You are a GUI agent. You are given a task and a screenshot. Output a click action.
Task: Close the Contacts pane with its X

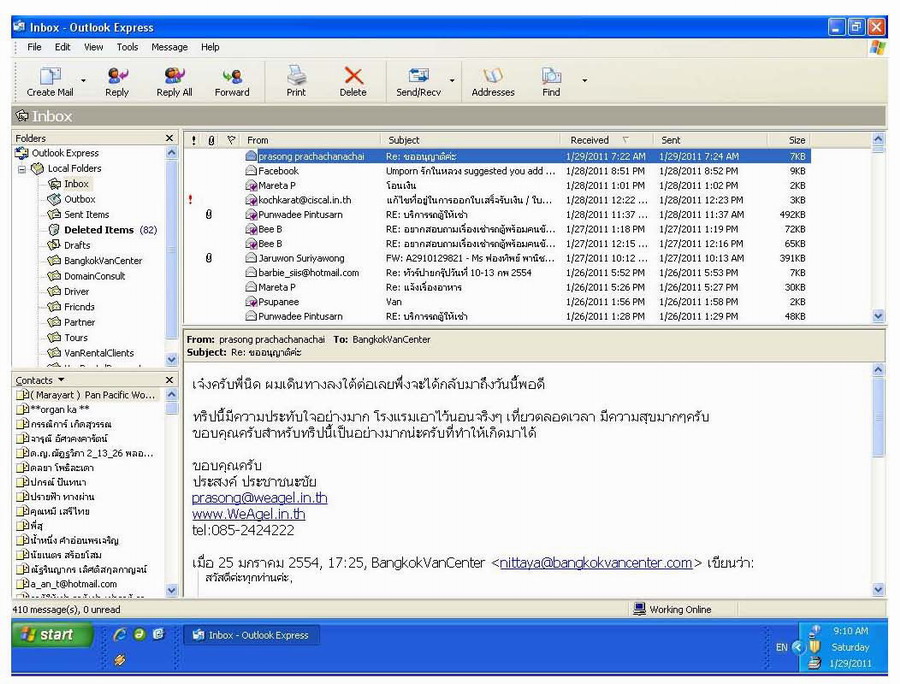pyautogui.click(x=169, y=380)
